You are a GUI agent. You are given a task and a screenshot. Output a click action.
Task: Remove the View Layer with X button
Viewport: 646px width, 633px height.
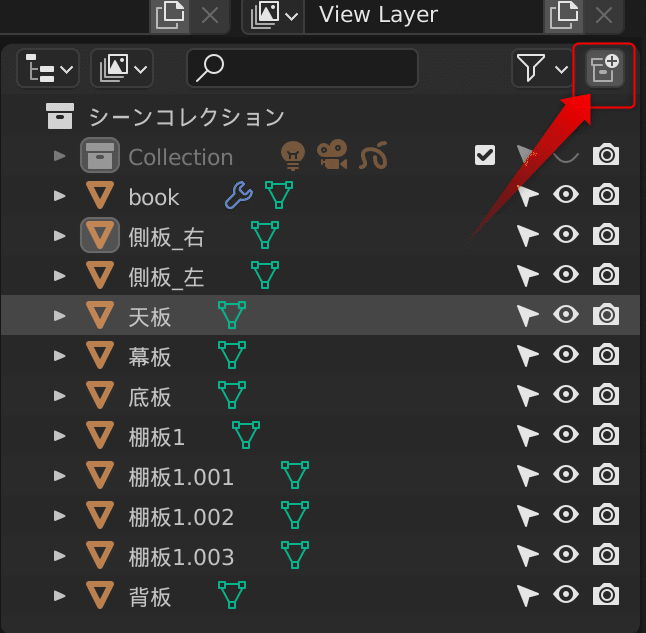[604, 16]
